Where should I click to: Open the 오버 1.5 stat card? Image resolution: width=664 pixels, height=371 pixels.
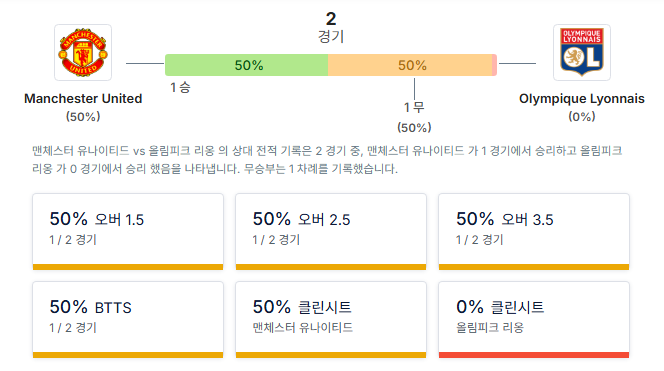pyautogui.click(x=128, y=232)
